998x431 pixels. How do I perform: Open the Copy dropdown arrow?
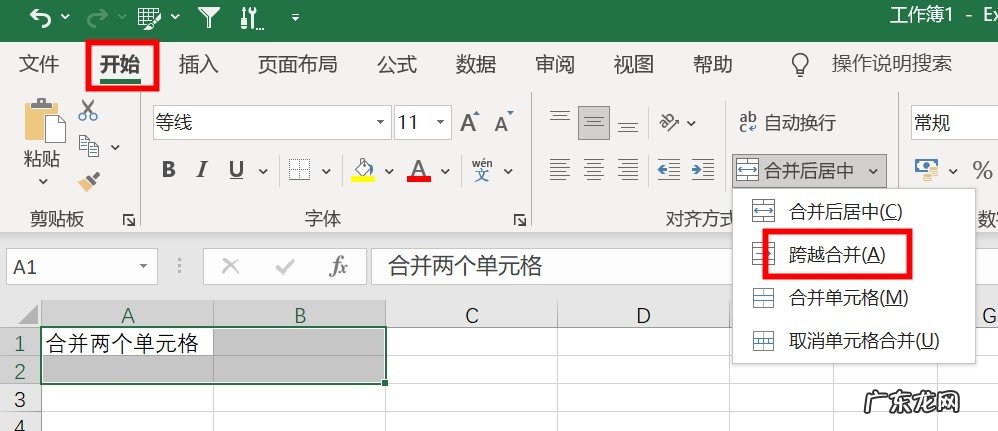coord(115,148)
